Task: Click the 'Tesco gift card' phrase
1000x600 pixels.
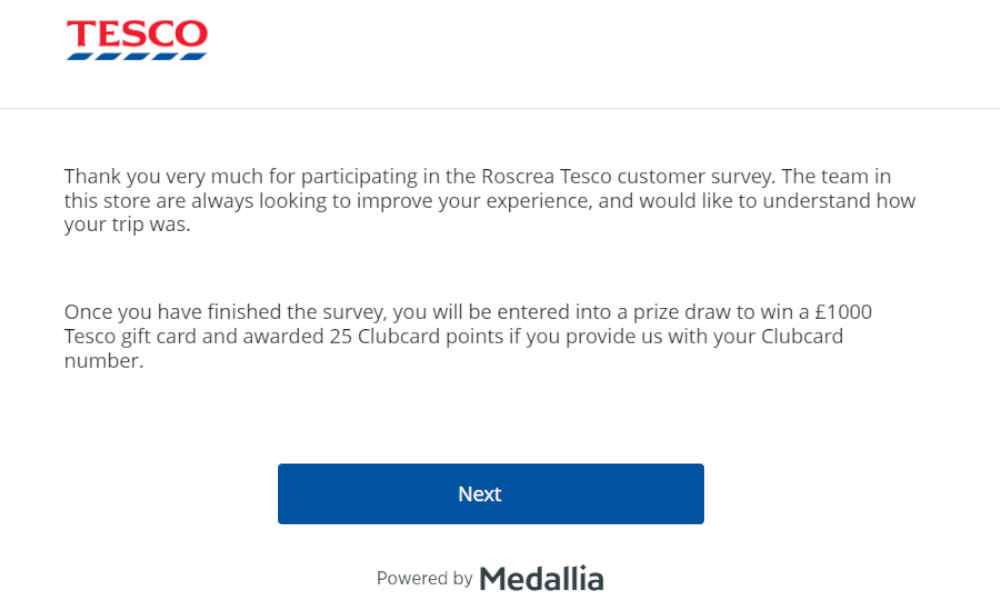Action: (x=130, y=336)
